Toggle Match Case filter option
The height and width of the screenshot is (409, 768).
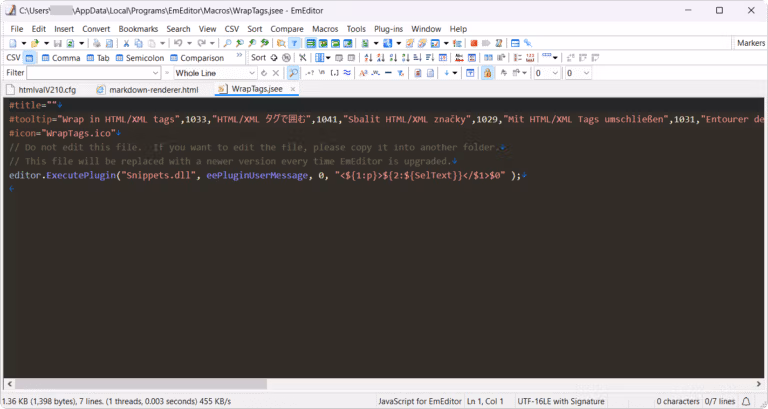pos(363,73)
